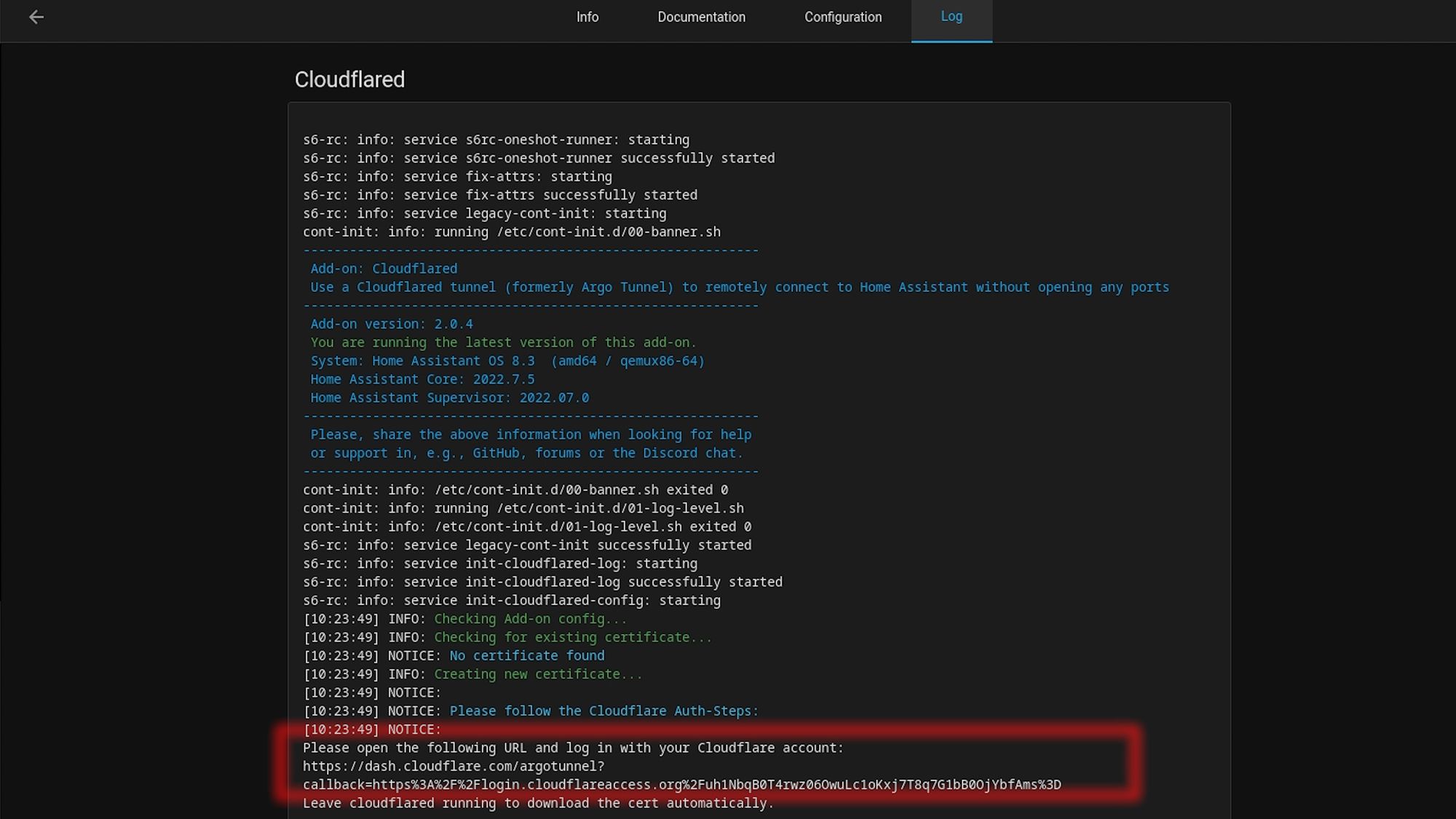Click 'Checking for existing certificate...' line
The height and width of the screenshot is (819, 1456).
coord(507,637)
